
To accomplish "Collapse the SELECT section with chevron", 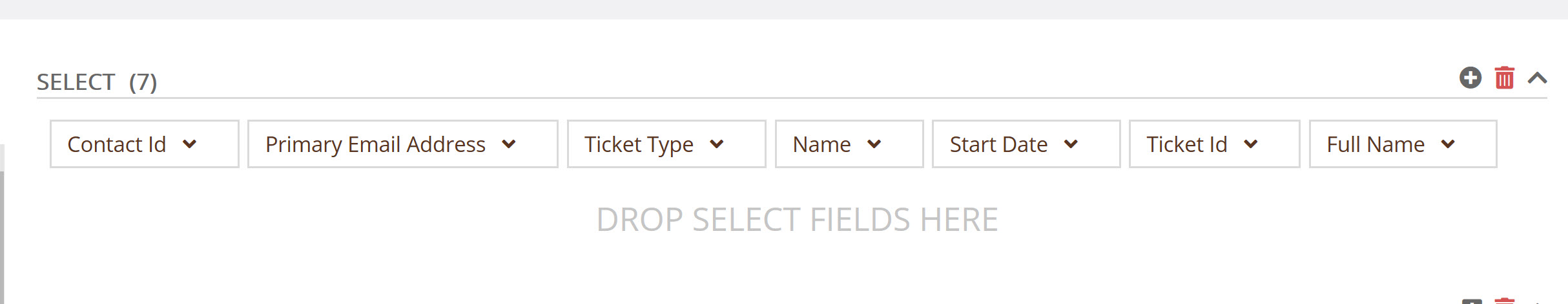I will (1538, 78).
